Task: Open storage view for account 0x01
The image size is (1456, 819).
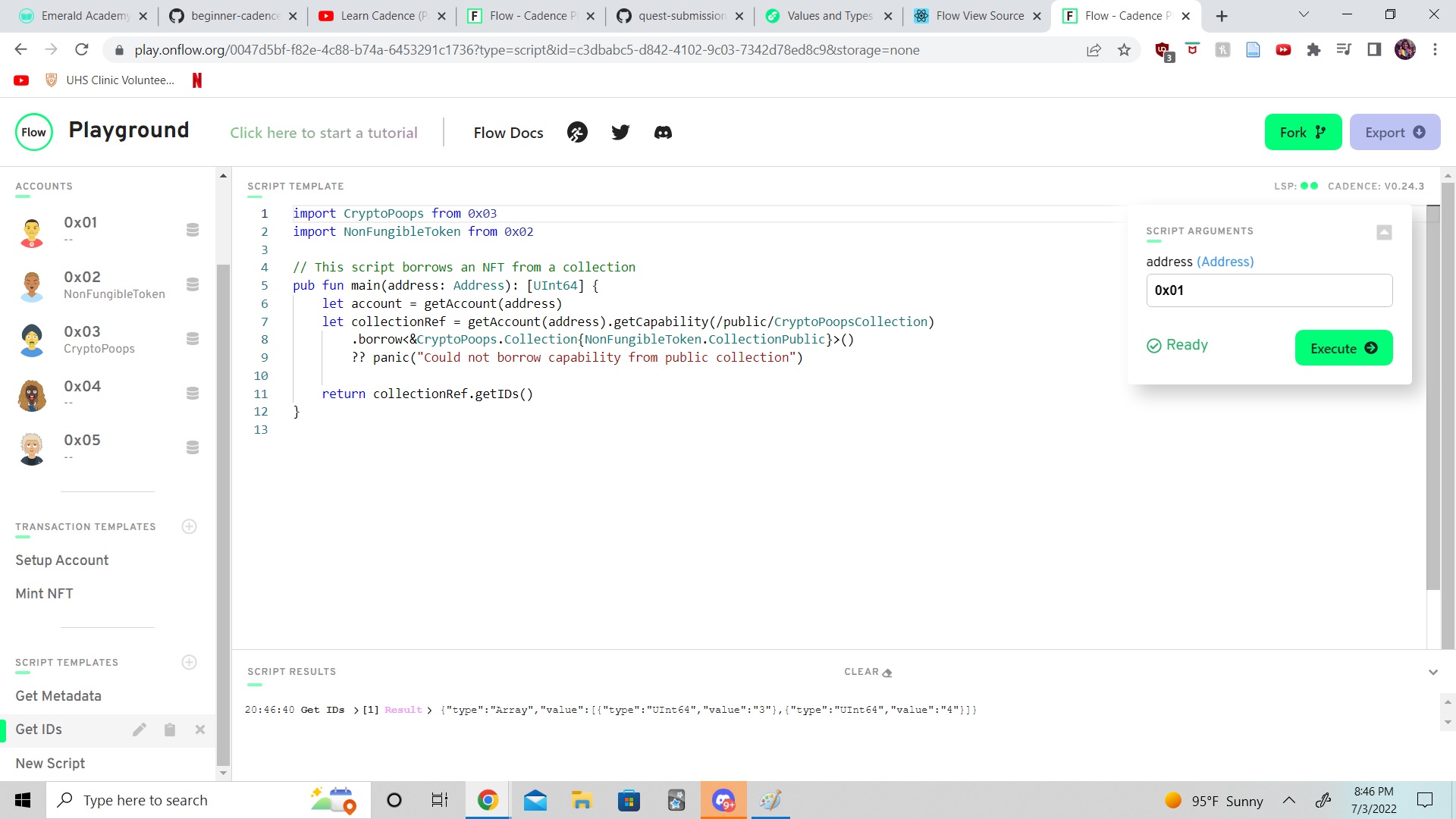Action: (193, 230)
